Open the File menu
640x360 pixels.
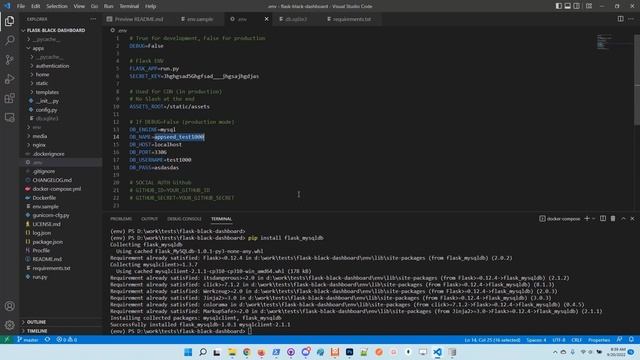[x=21, y=6]
